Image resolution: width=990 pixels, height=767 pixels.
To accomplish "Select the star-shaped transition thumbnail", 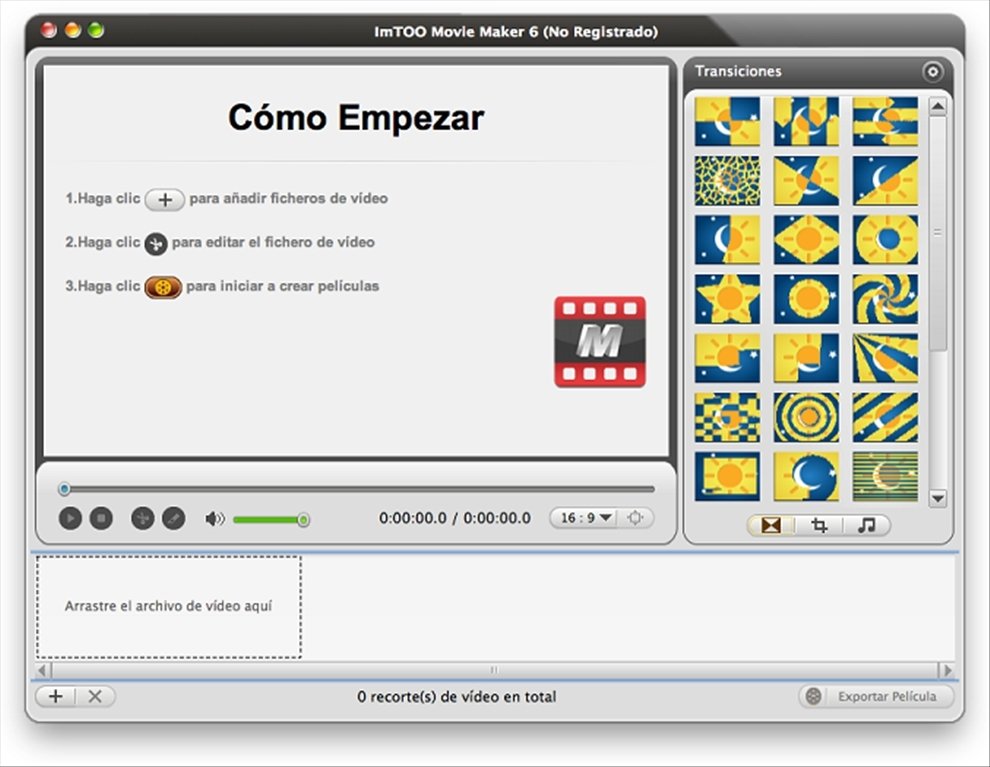I will click(x=727, y=299).
